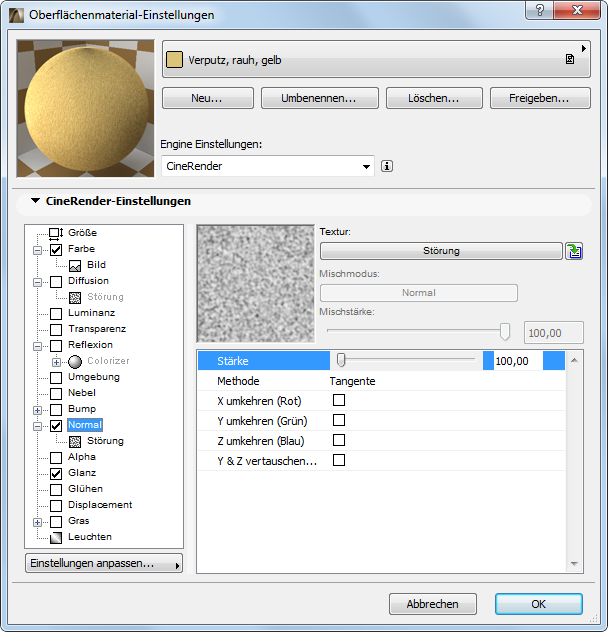
Task: Enable the Displacement channel checkbox
Action: click(x=56, y=505)
